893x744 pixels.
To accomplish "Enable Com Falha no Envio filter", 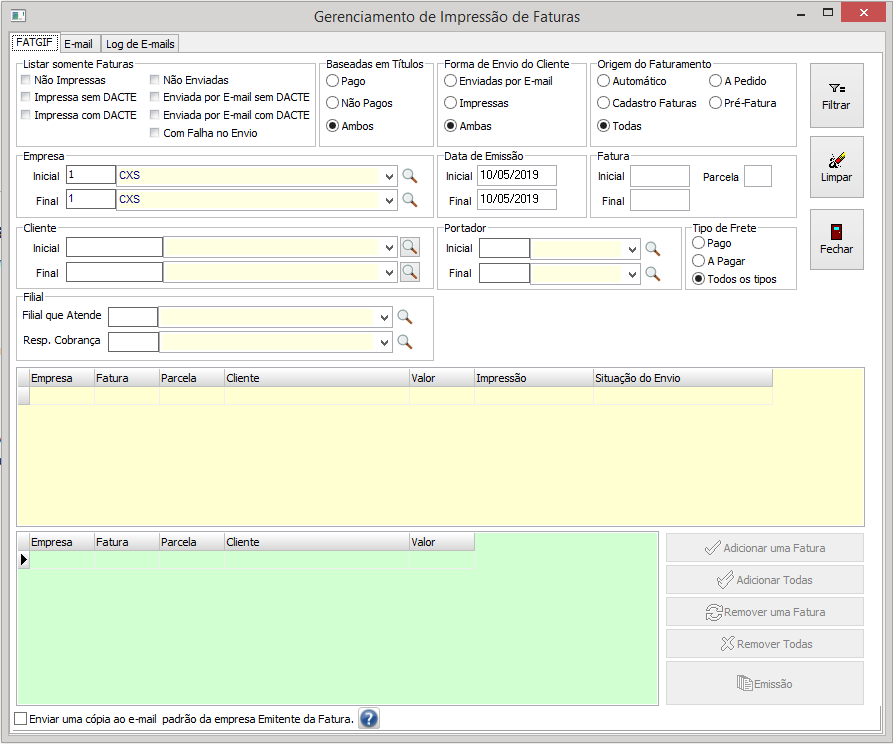I will pyautogui.click(x=155, y=133).
